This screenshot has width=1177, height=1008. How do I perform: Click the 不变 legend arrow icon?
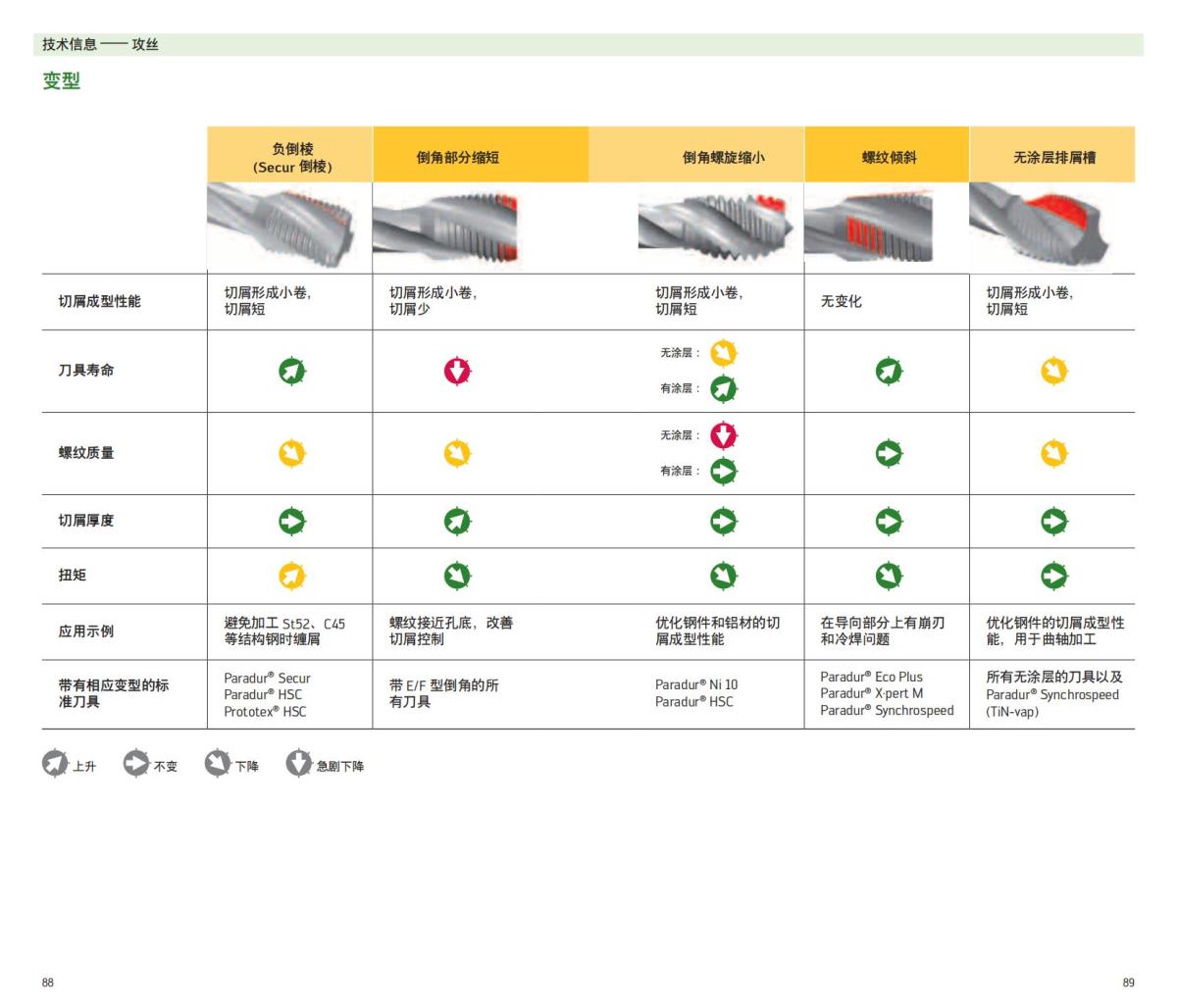(x=134, y=765)
